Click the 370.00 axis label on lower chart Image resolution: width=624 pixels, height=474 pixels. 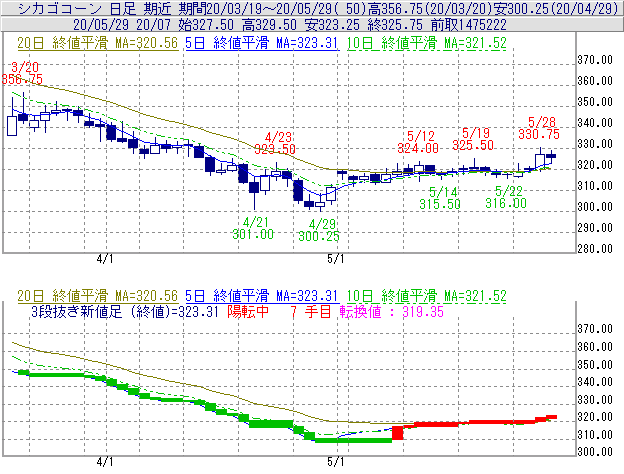coord(595,329)
